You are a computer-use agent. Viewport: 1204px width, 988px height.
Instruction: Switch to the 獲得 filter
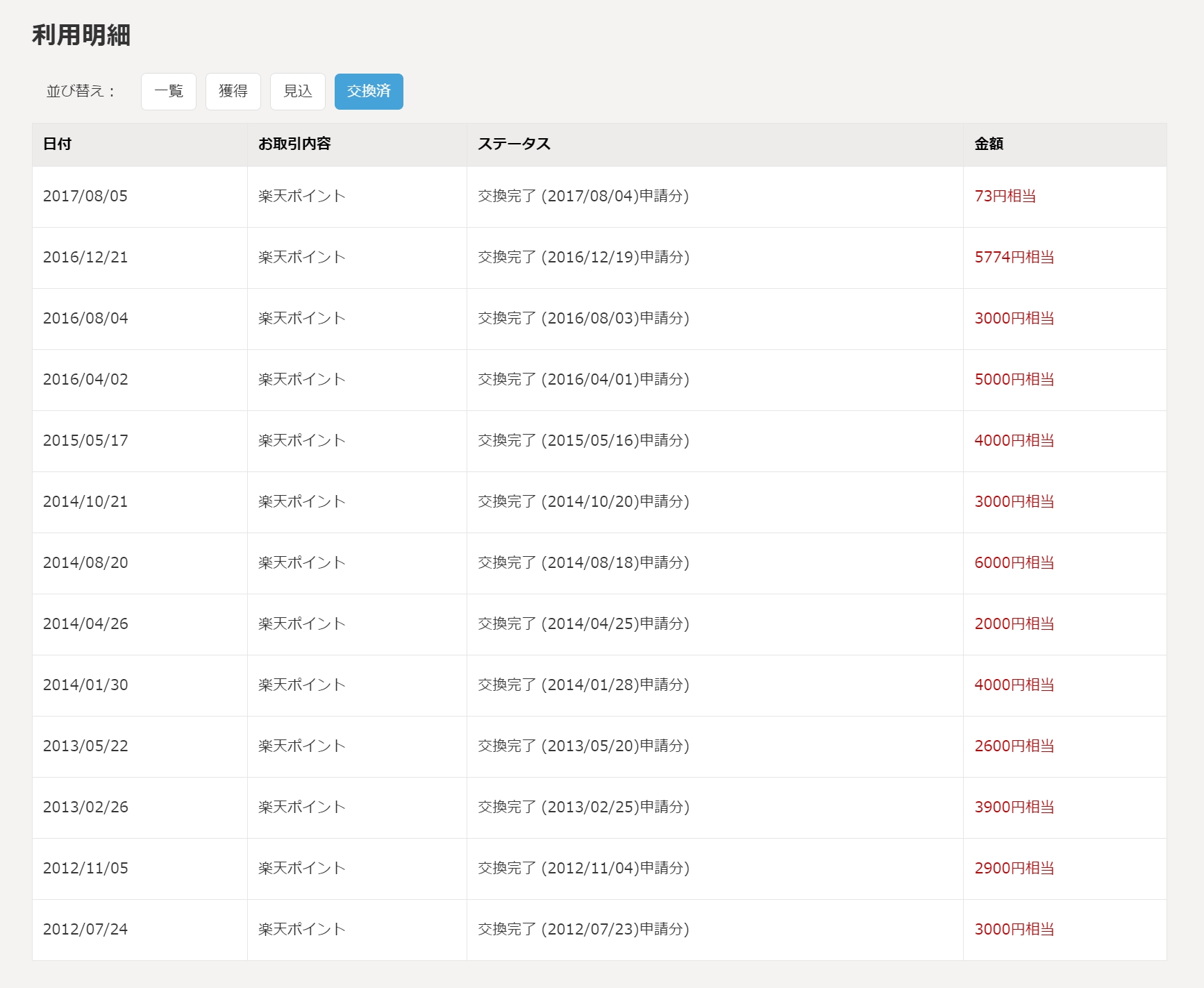click(233, 92)
